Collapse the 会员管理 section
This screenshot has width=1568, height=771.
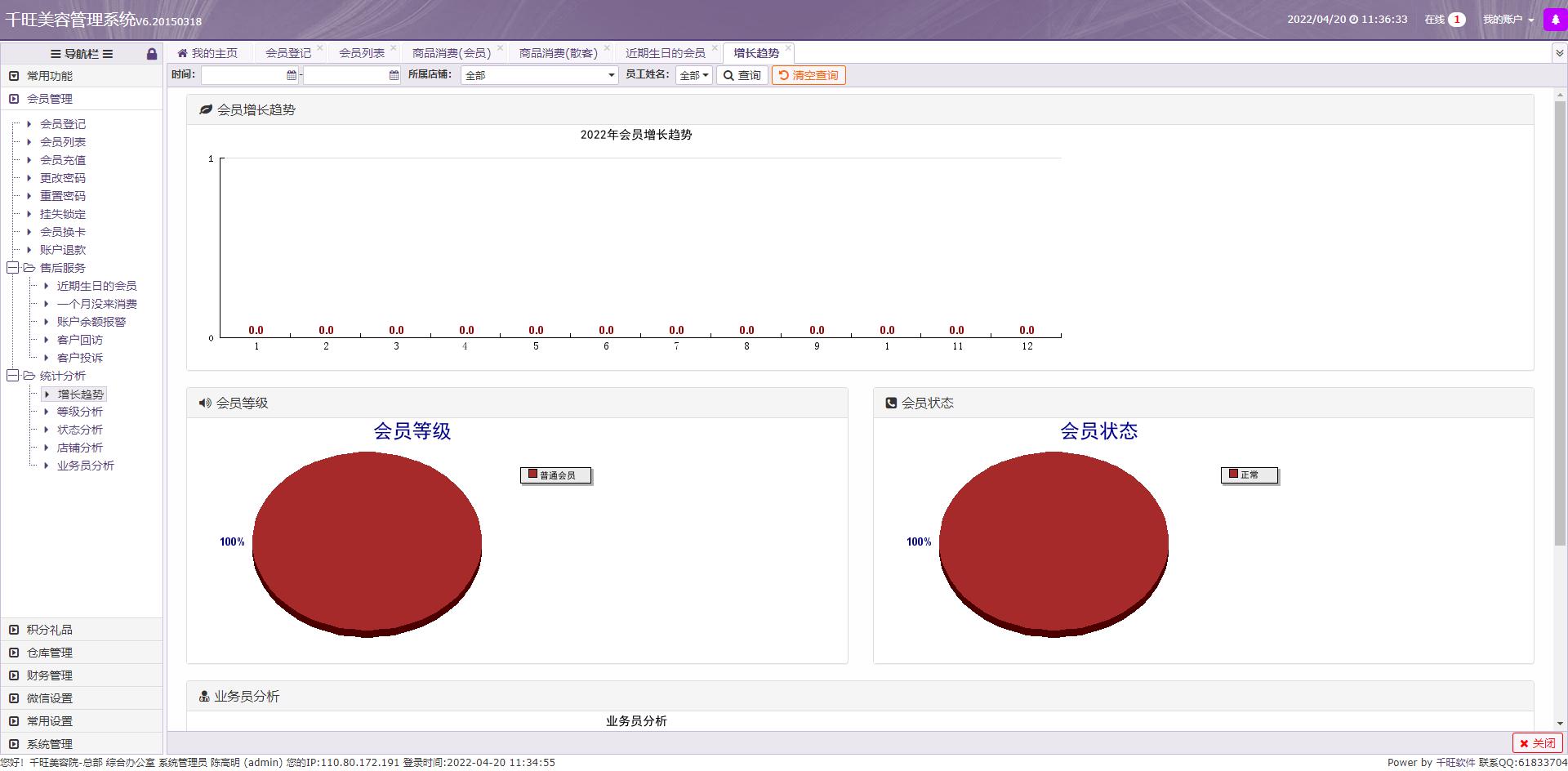82,99
